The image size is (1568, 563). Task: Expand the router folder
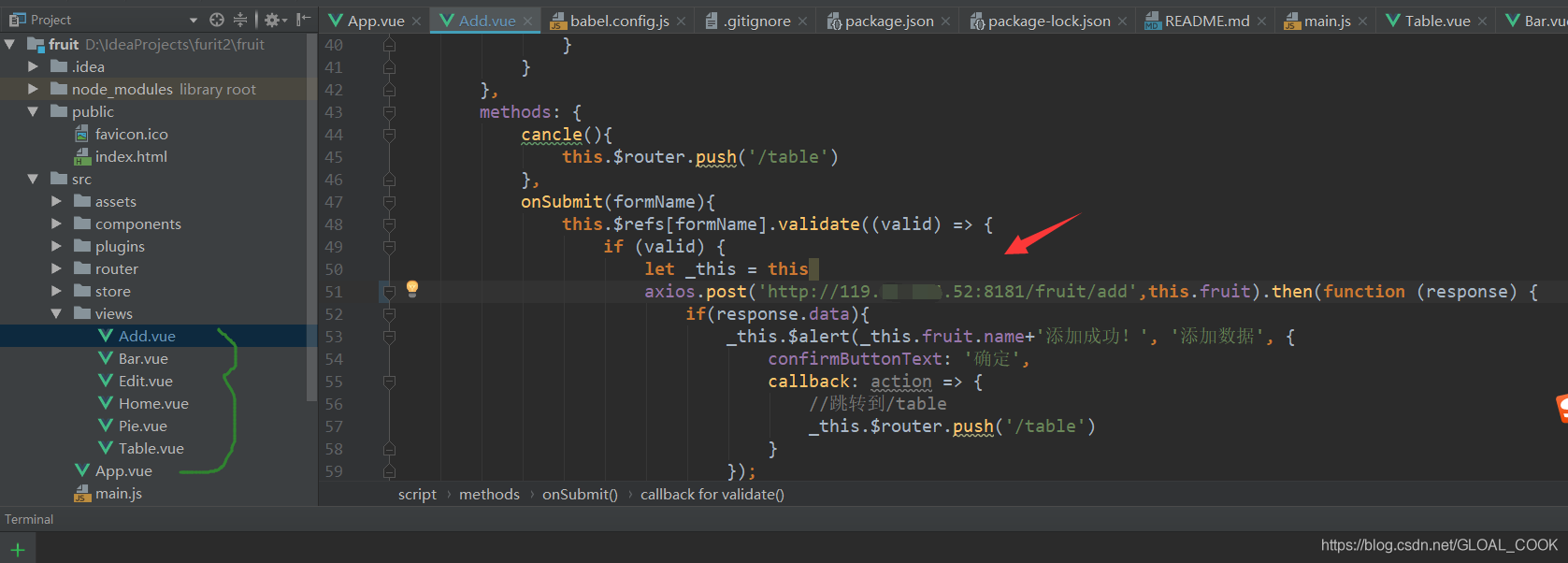tap(57, 268)
